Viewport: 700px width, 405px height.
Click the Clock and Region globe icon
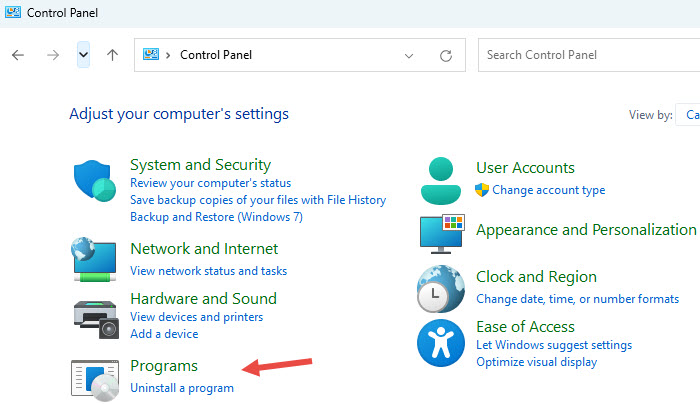(x=441, y=288)
